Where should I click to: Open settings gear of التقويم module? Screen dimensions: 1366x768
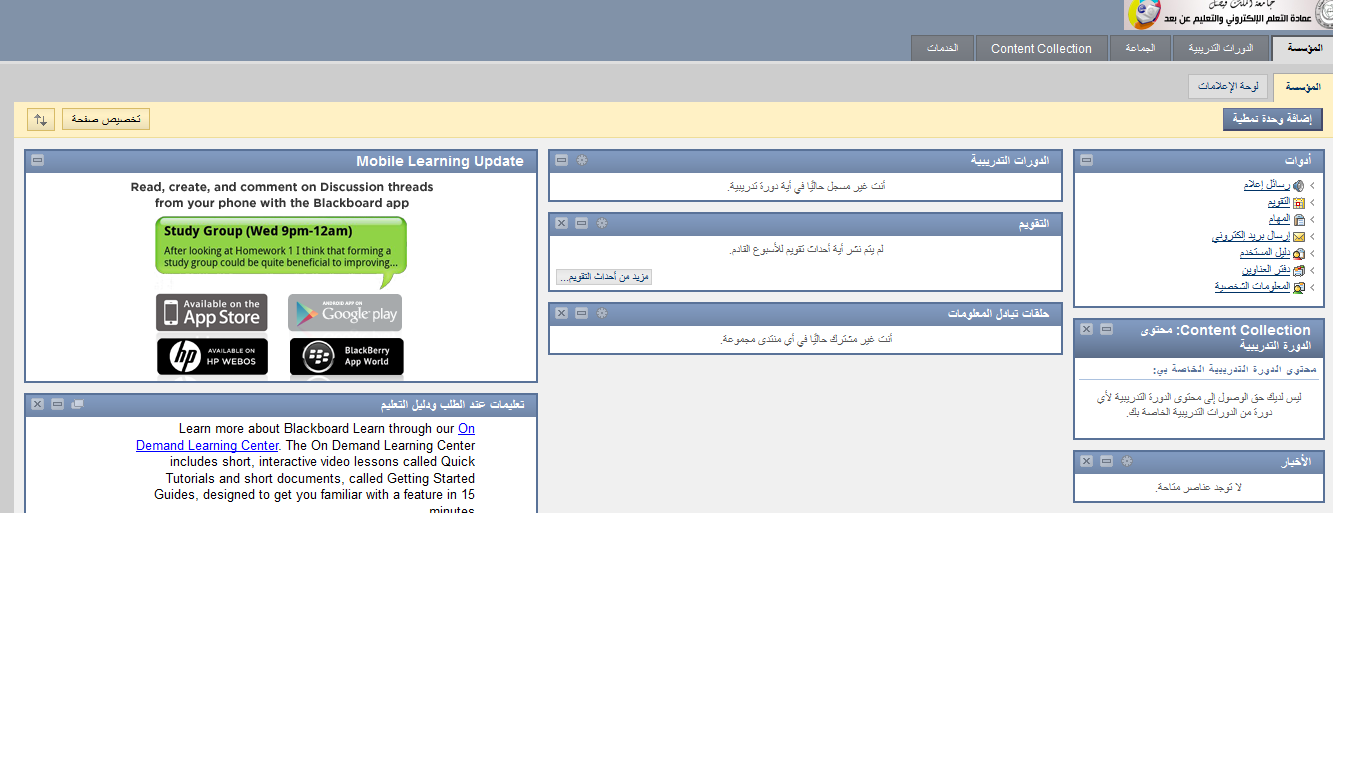click(602, 223)
